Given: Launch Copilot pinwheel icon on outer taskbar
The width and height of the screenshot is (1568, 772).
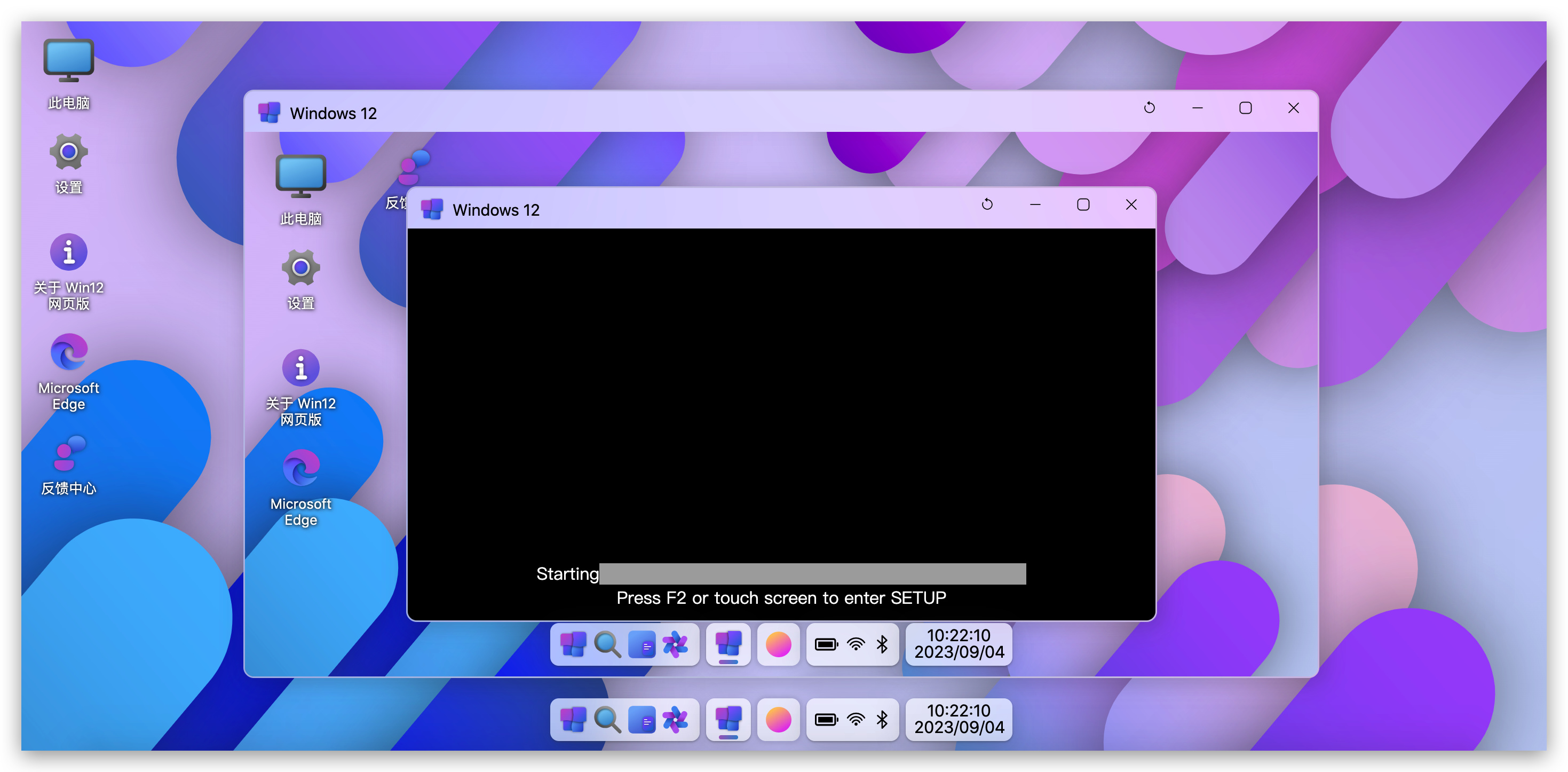Looking at the screenshot, I should point(675,720).
